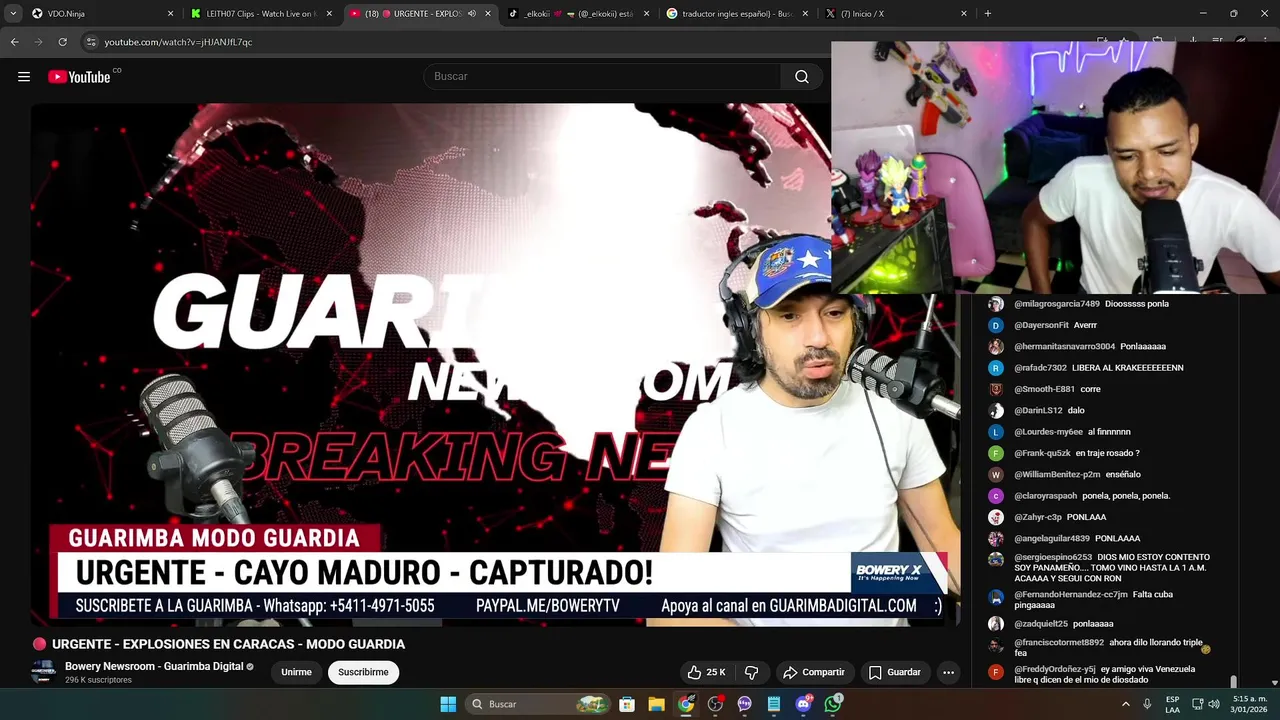
Task: Click chat author @angelaguilar4839
Action: click(x=1052, y=538)
